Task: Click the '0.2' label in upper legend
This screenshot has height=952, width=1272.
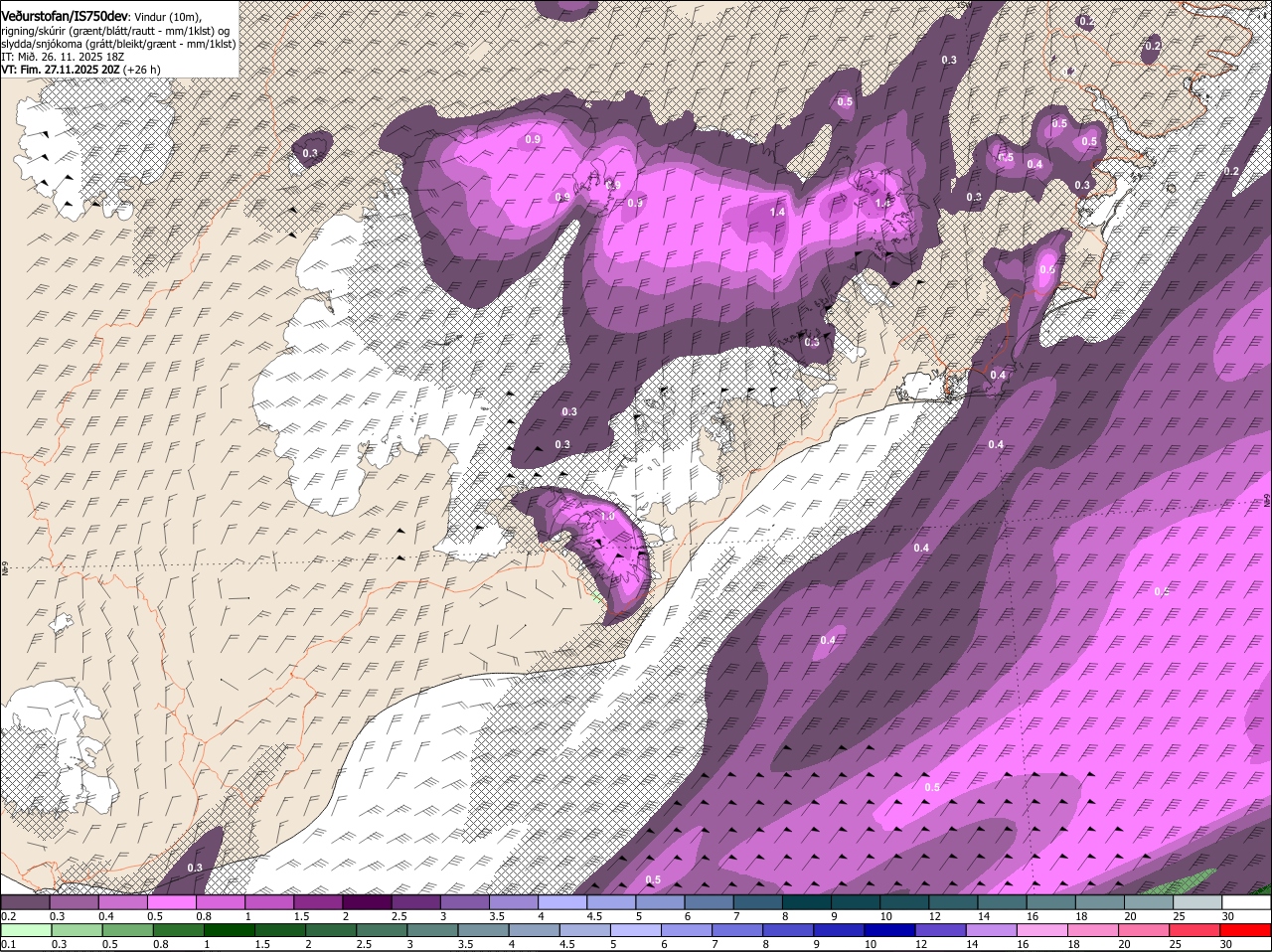Action: coord(8,915)
